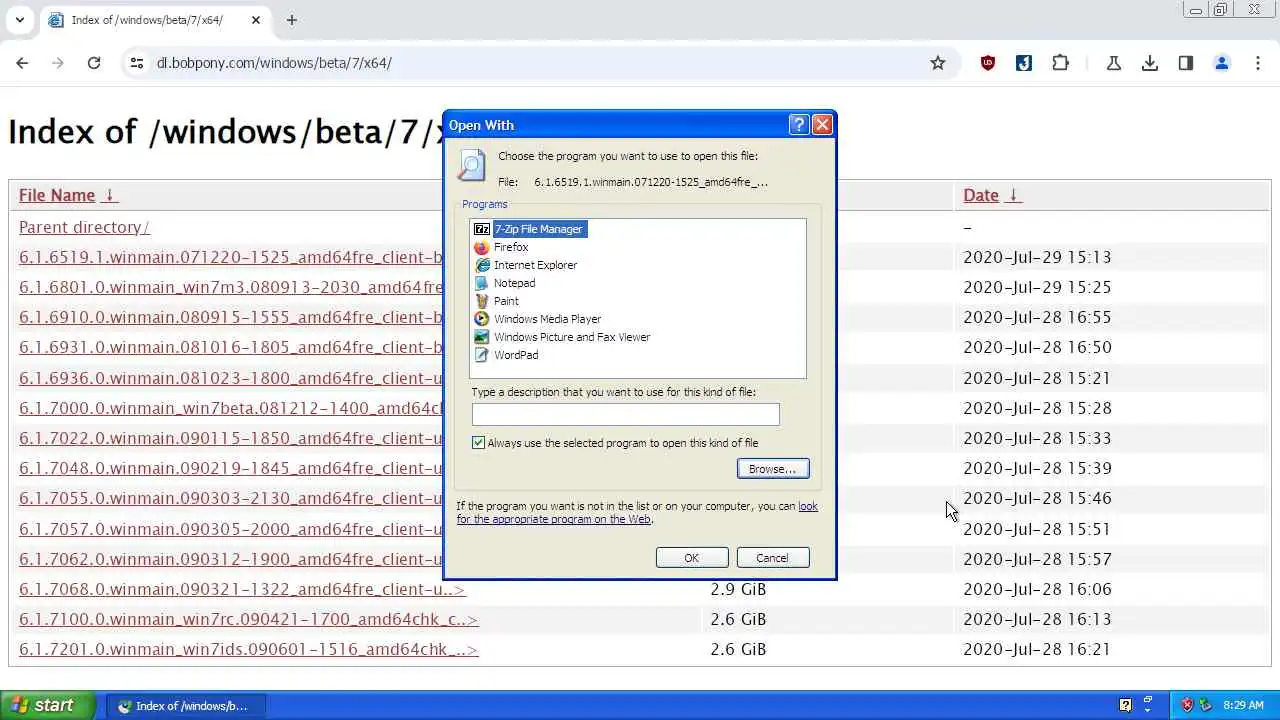Click the 2.9 GiB size cell
The width and height of the screenshot is (1280, 720).
click(x=738, y=589)
